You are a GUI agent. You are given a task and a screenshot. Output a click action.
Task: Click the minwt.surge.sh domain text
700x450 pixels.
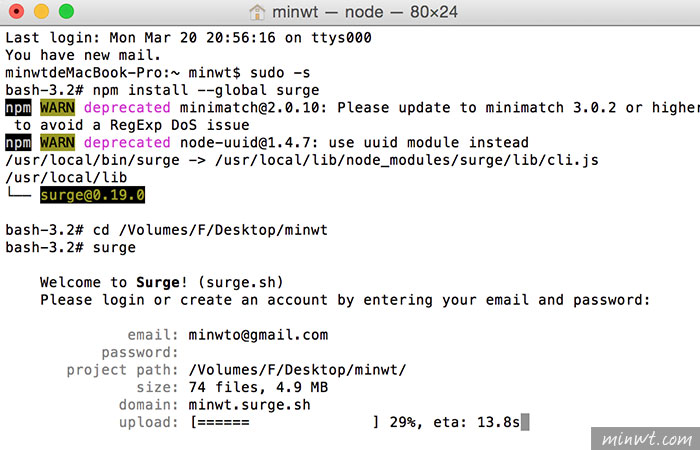click(249, 405)
